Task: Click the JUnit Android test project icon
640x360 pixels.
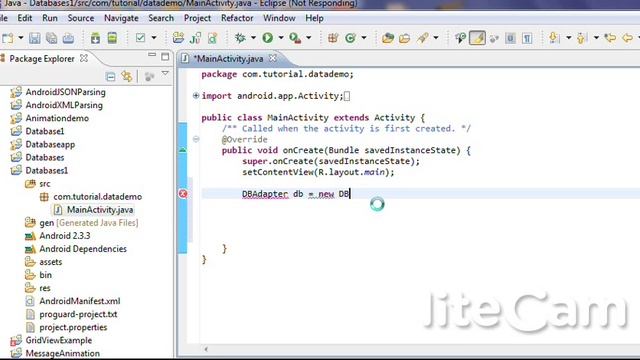Action: [x=196, y=38]
